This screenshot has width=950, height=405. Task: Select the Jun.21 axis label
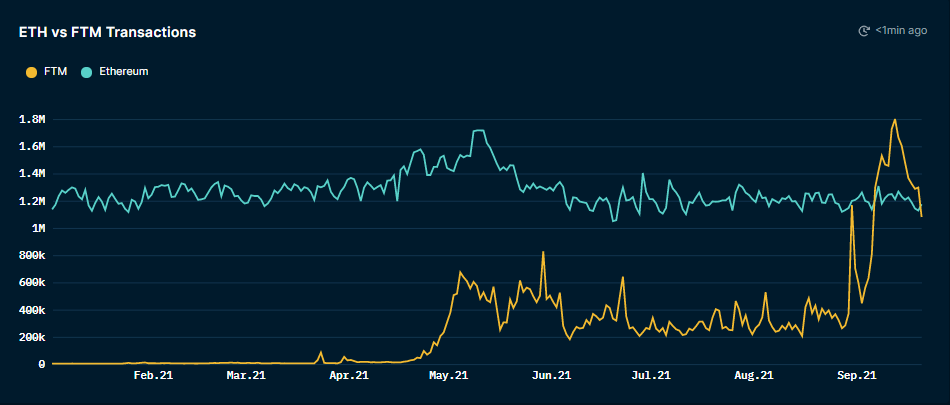click(x=551, y=376)
